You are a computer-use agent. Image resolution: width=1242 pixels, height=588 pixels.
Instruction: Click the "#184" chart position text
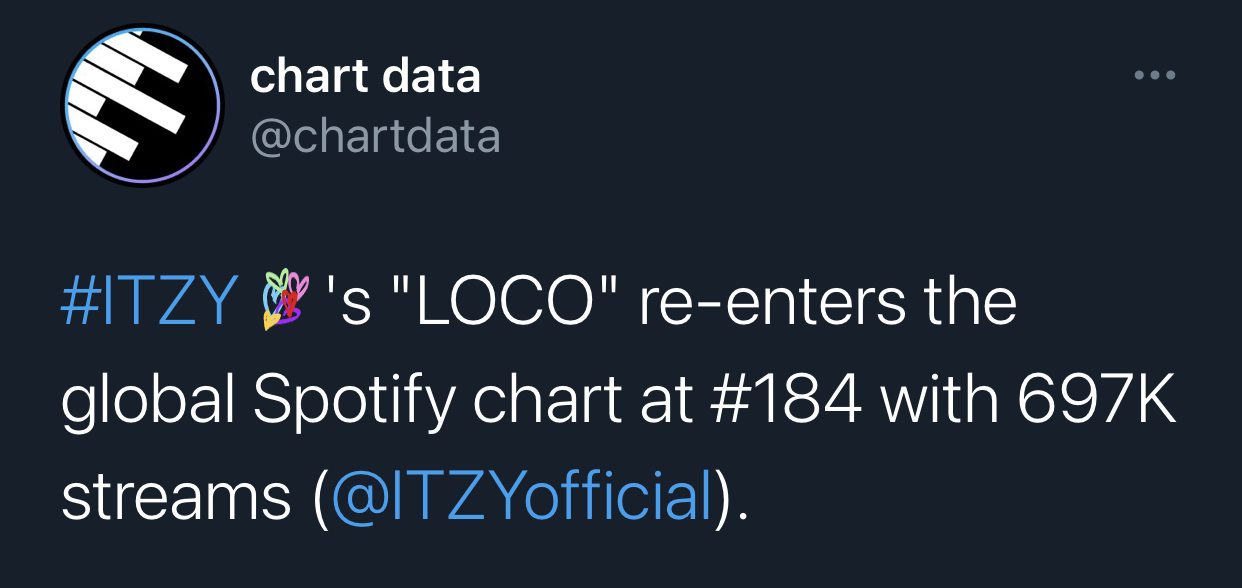coord(787,400)
